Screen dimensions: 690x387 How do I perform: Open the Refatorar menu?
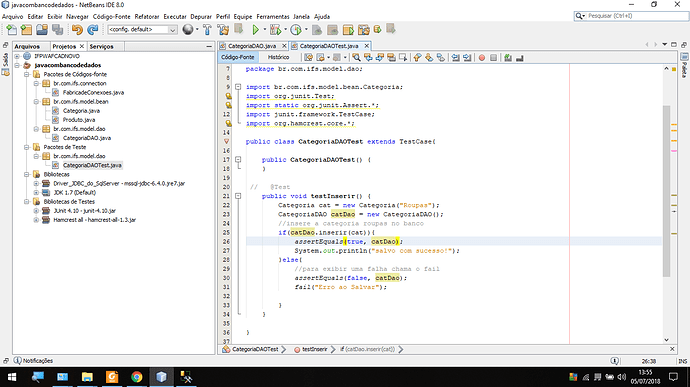coord(147,16)
